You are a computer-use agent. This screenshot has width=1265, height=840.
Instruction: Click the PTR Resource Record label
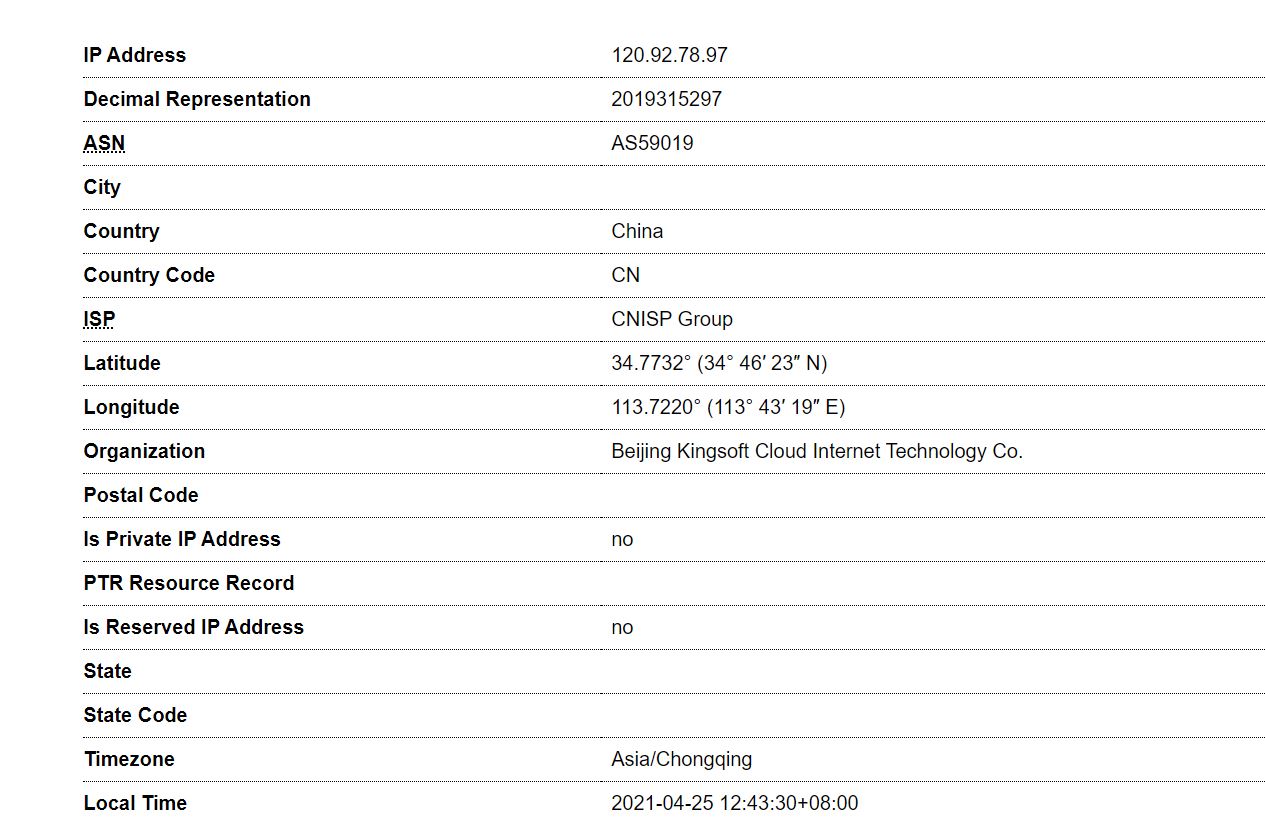pos(189,583)
